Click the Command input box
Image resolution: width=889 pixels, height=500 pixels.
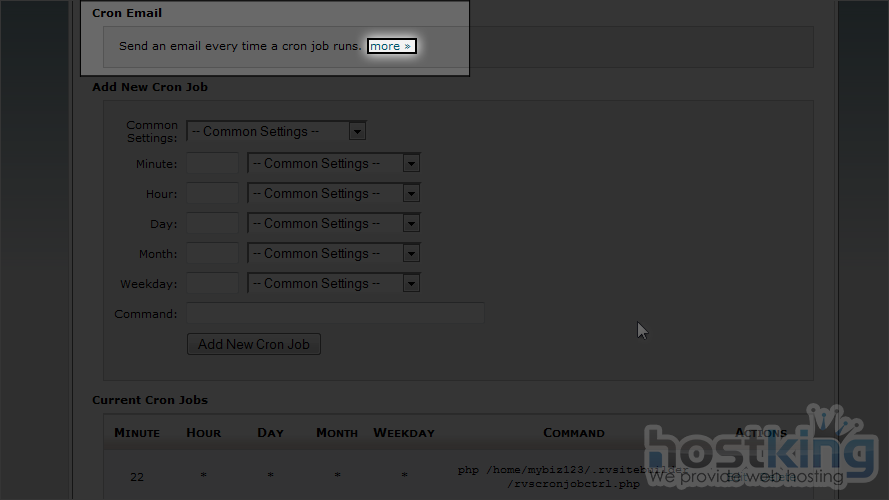point(335,314)
